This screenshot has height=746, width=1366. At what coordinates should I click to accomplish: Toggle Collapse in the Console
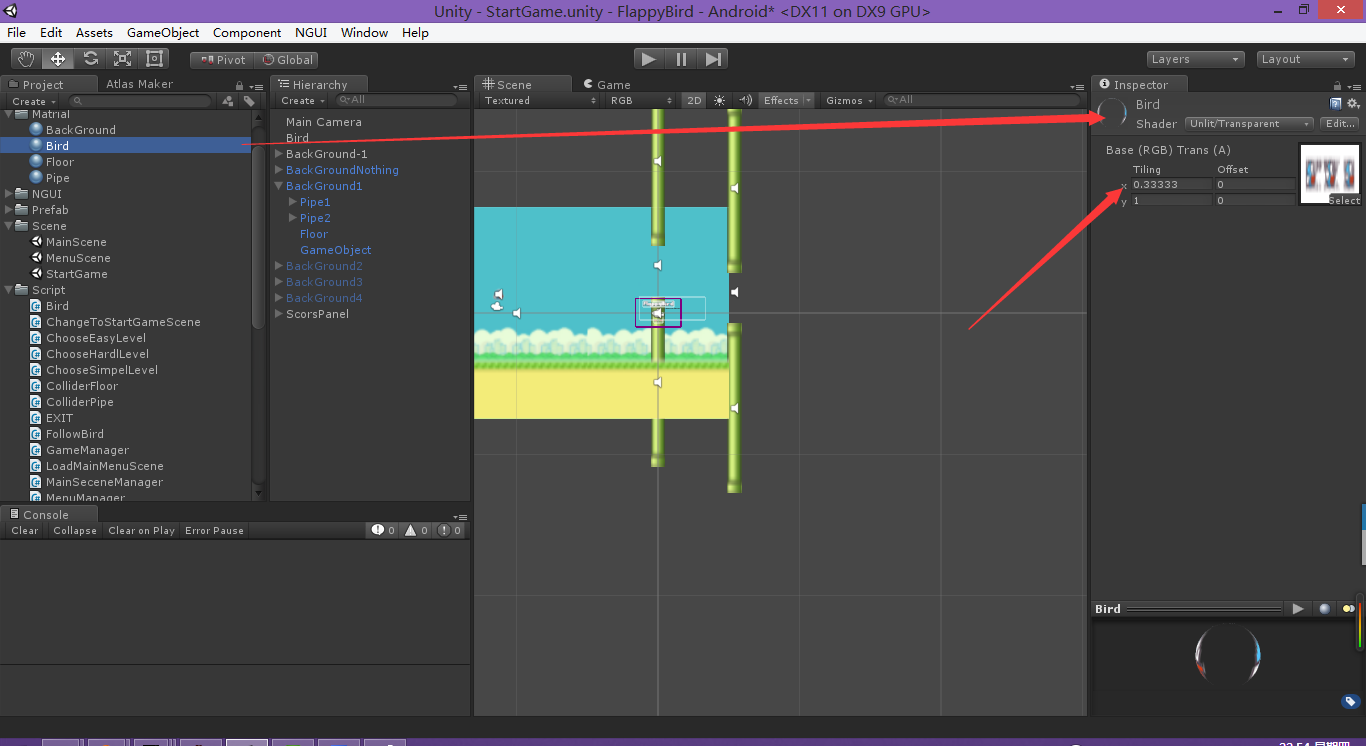pyautogui.click(x=75, y=531)
